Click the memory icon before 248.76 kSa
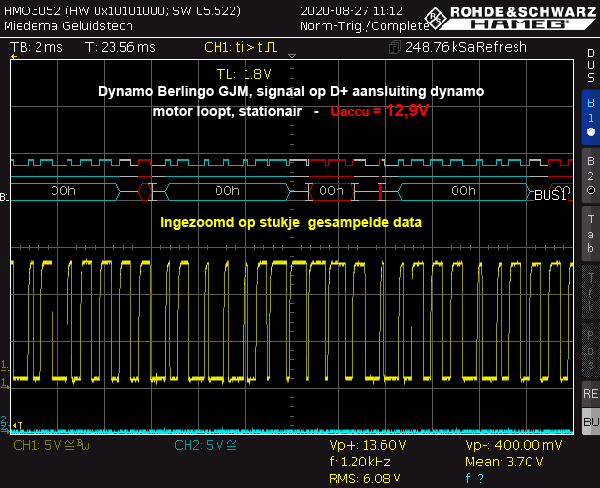The image size is (600, 488). click(395, 47)
